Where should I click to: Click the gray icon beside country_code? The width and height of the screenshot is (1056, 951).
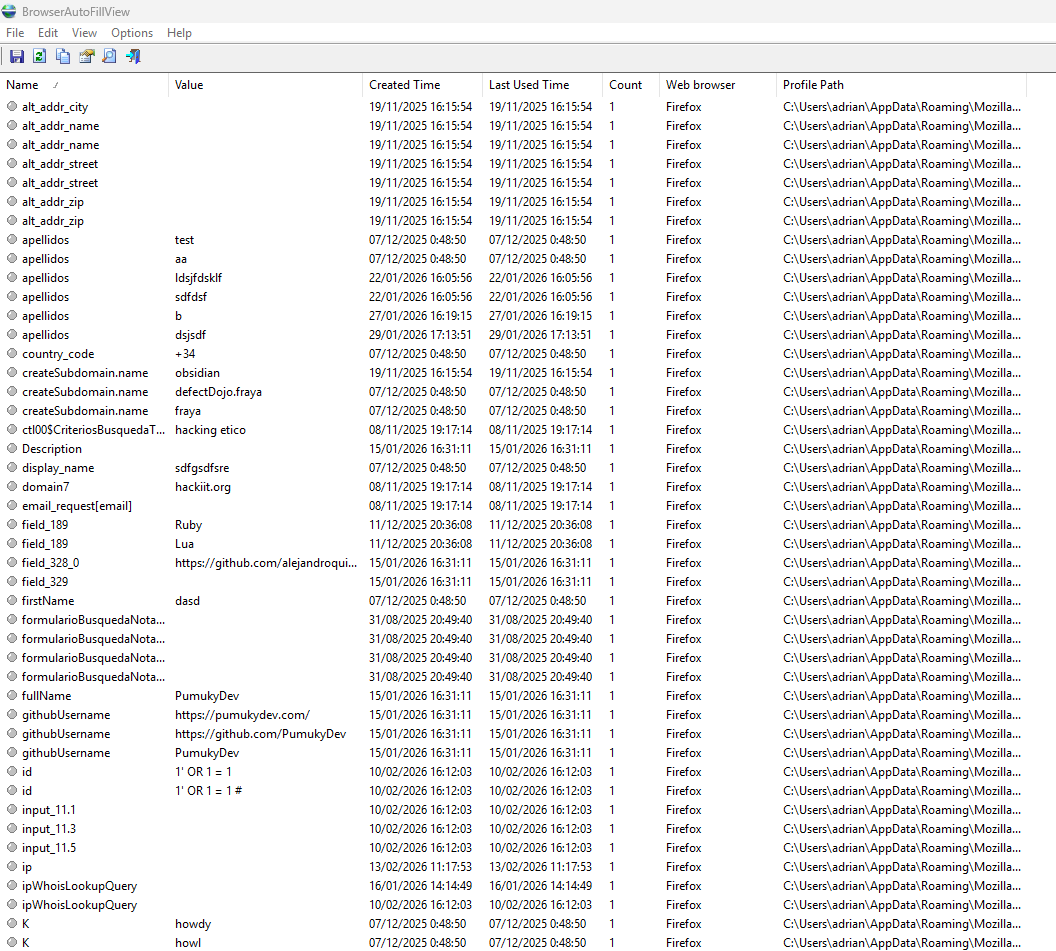[x=12, y=354]
